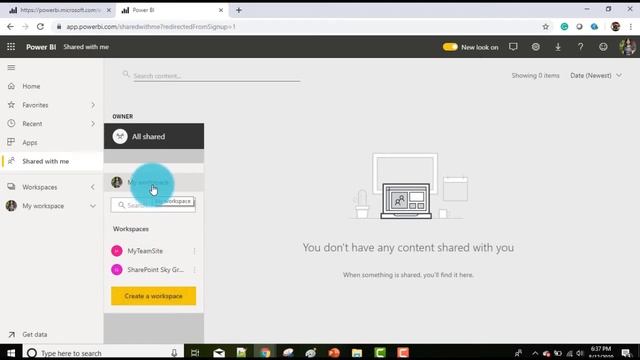Collapse the navigation pane hamburger icon
The image size is (640, 360).
coord(11,67)
